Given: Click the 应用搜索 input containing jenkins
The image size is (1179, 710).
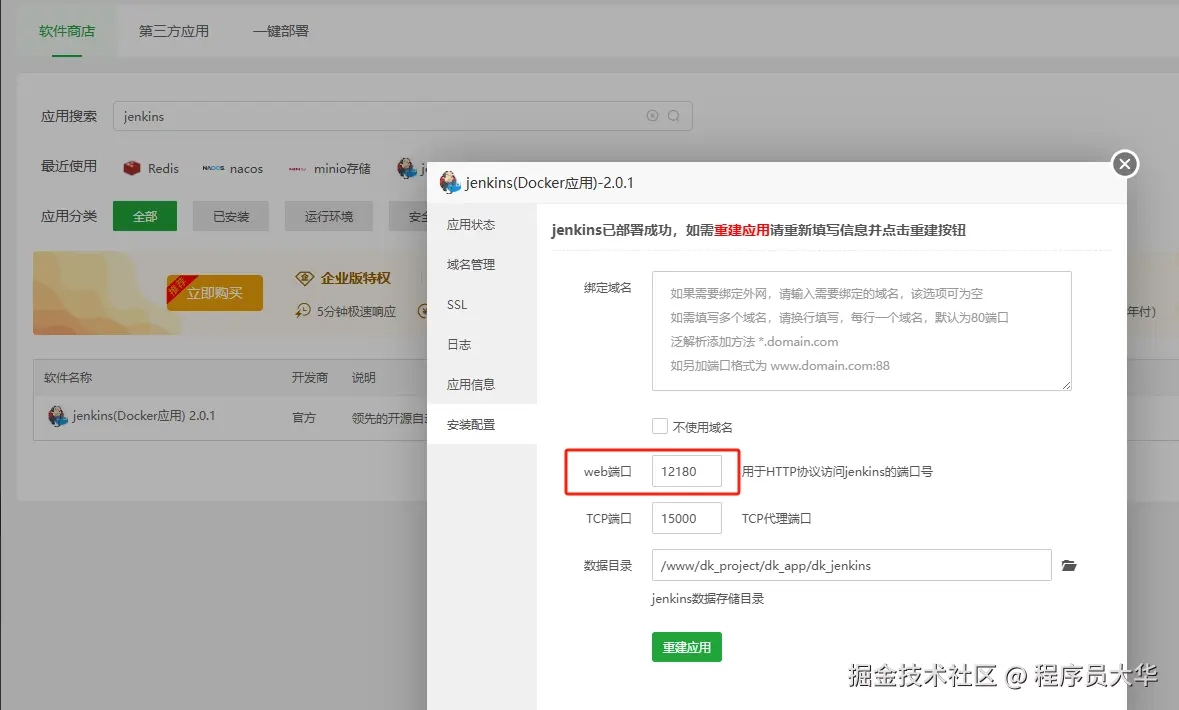Looking at the screenshot, I should tap(402, 116).
